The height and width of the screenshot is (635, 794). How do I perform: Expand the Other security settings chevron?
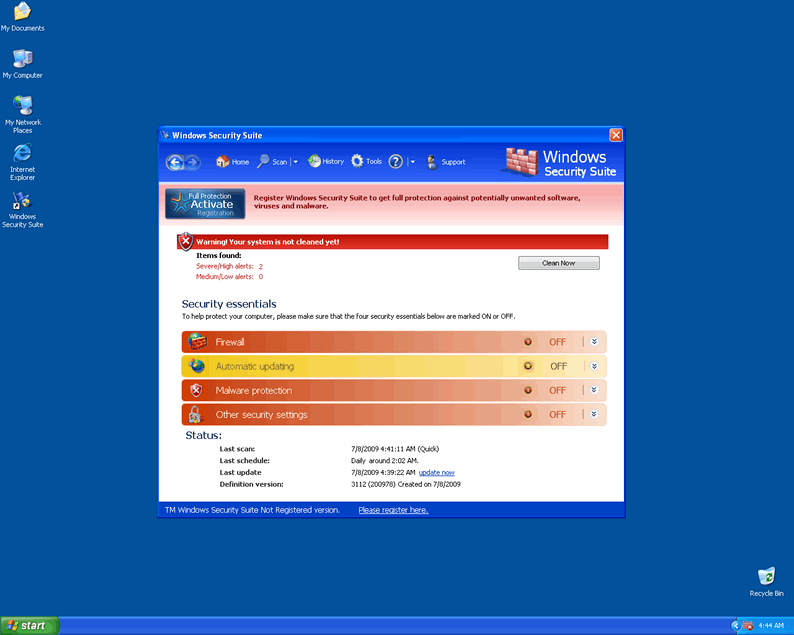tap(594, 414)
